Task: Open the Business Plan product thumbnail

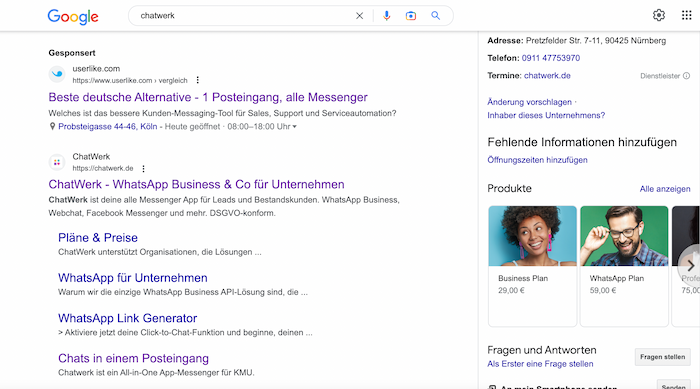Action: pos(533,236)
